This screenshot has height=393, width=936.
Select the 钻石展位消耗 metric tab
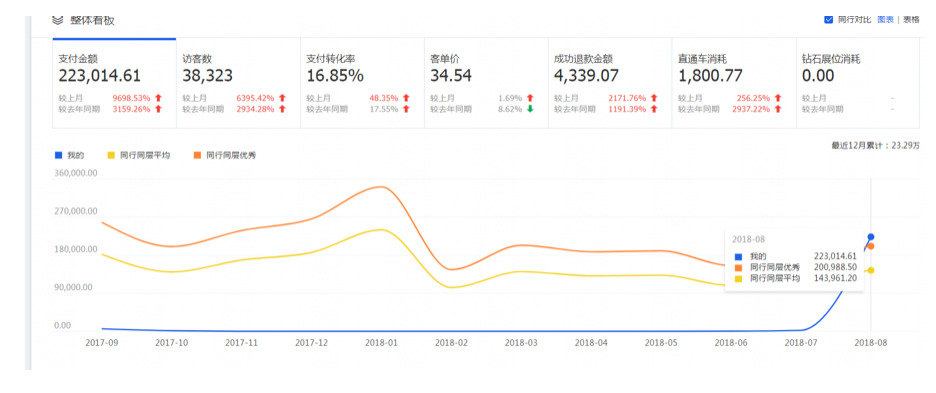[858, 83]
